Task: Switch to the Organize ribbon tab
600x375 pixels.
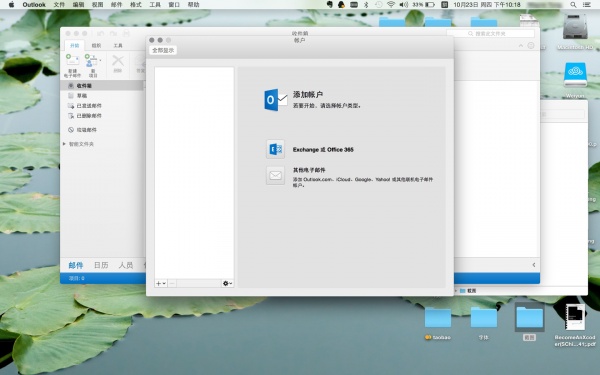Action: coord(96,46)
